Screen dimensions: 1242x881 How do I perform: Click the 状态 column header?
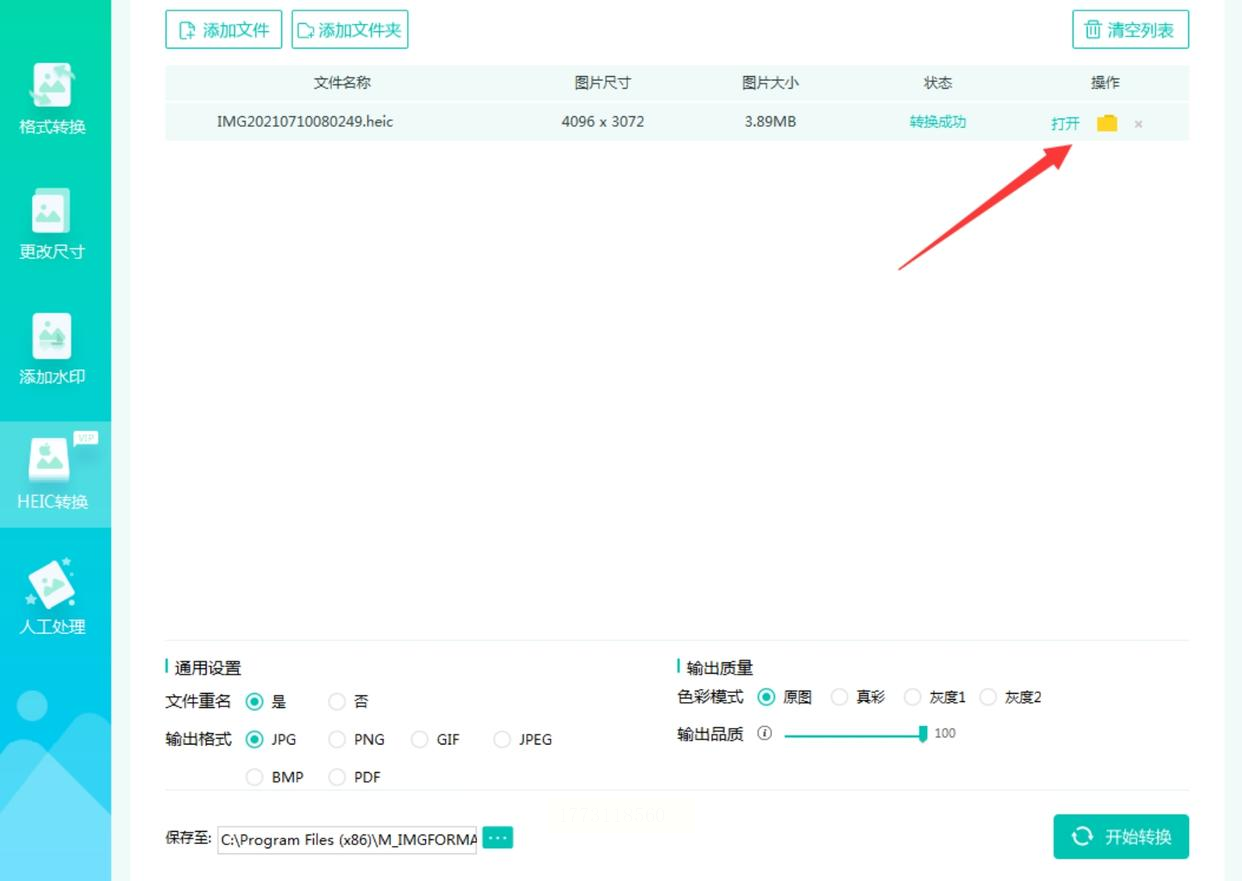[x=938, y=83]
